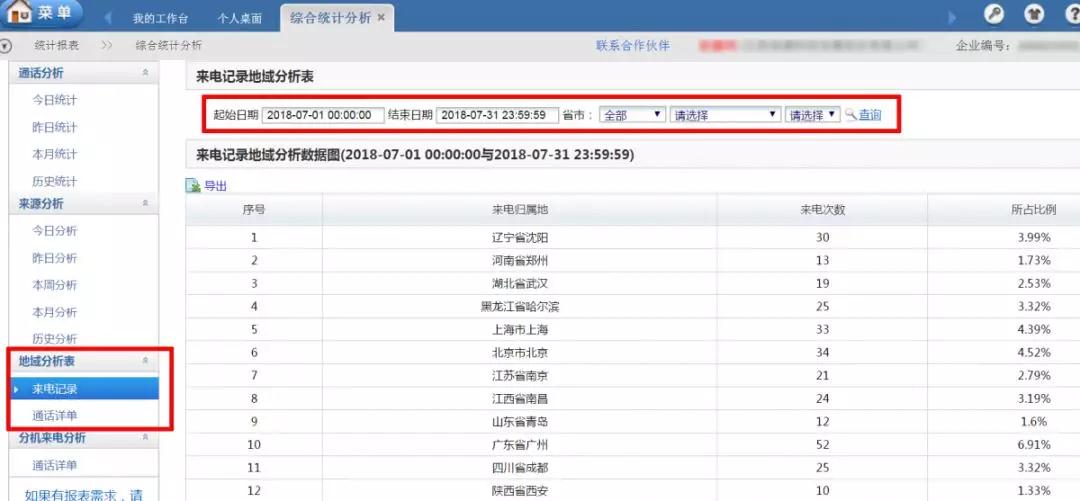Click the 起始日期 input field
1080x501 pixels.
click(322, 115)
